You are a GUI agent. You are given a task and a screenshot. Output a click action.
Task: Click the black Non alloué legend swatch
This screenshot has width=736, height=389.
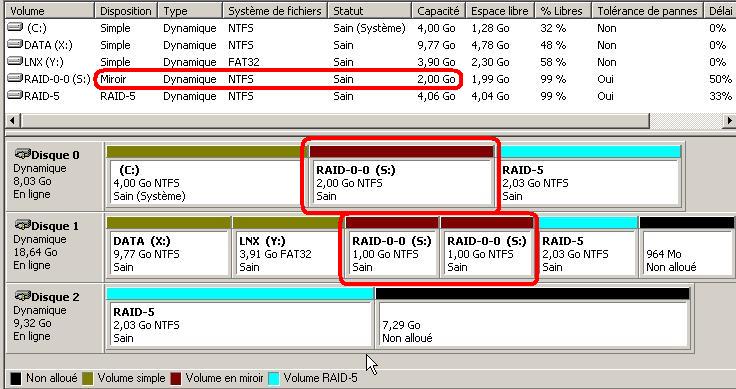(15, 378)
